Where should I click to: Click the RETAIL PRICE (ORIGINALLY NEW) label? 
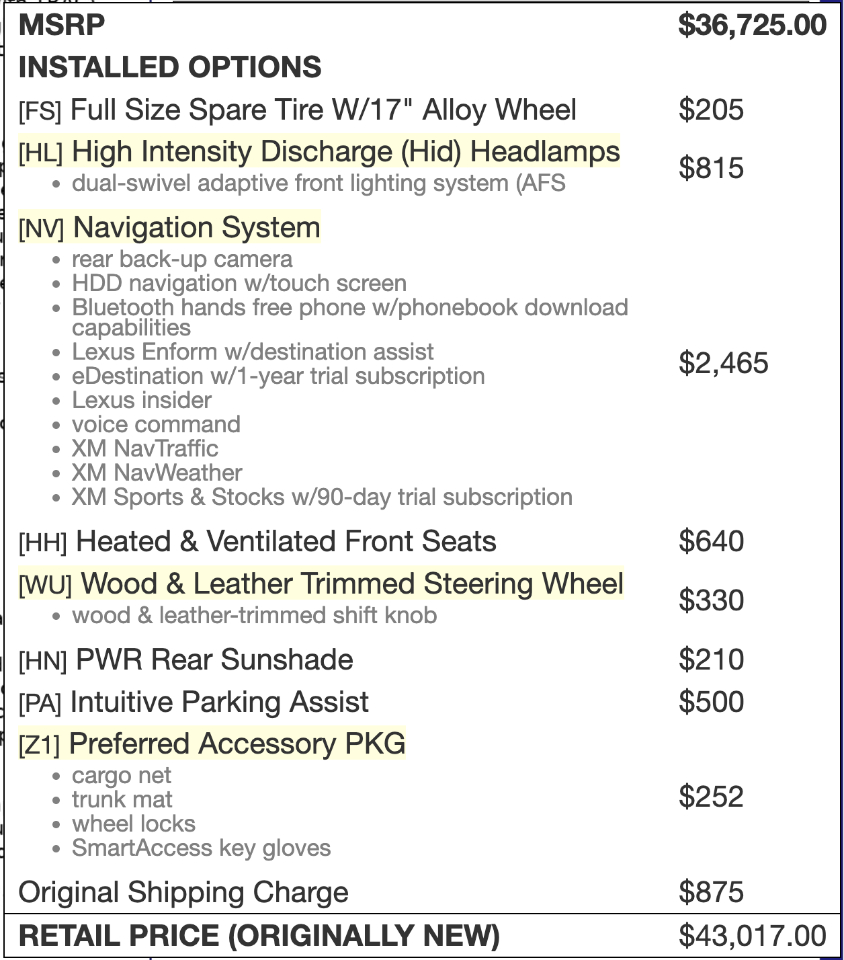pos(259,936)
